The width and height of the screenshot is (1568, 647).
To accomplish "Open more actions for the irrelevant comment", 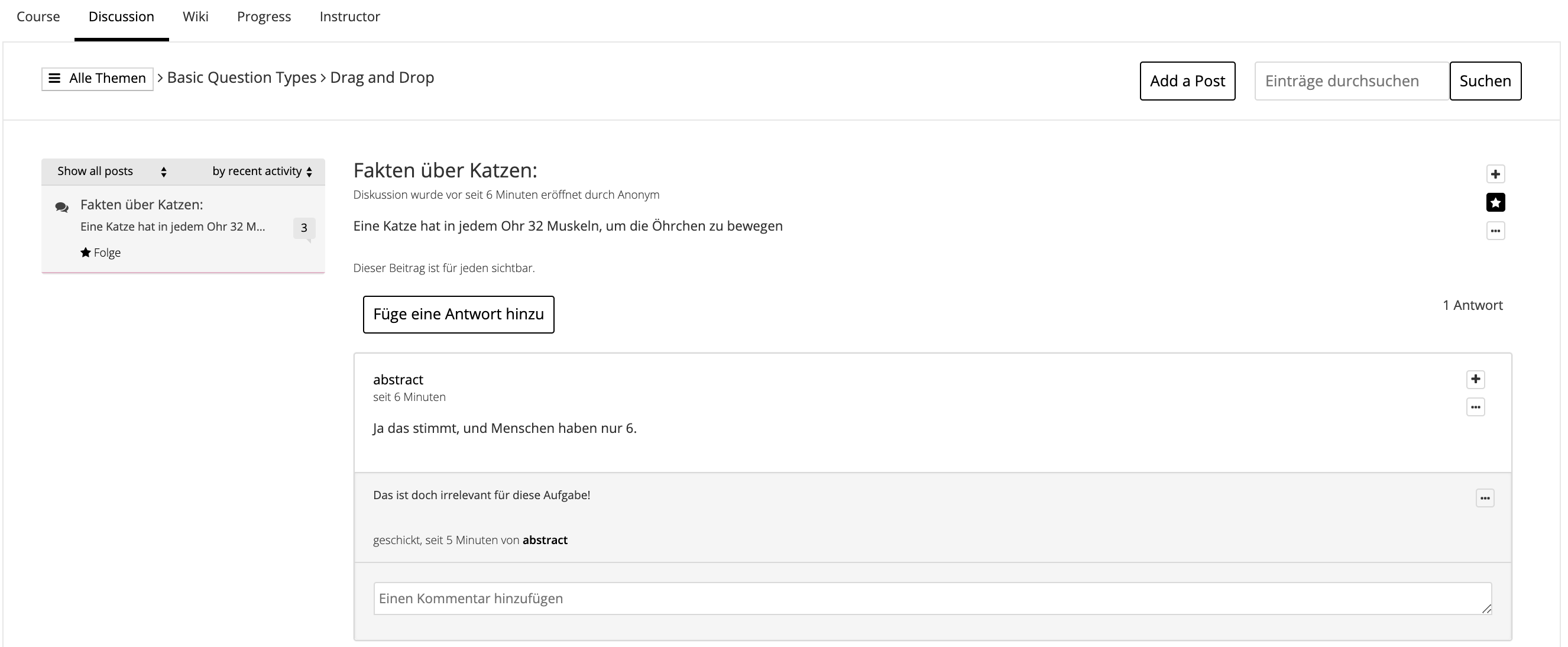I will click(x=1485, y=498).
